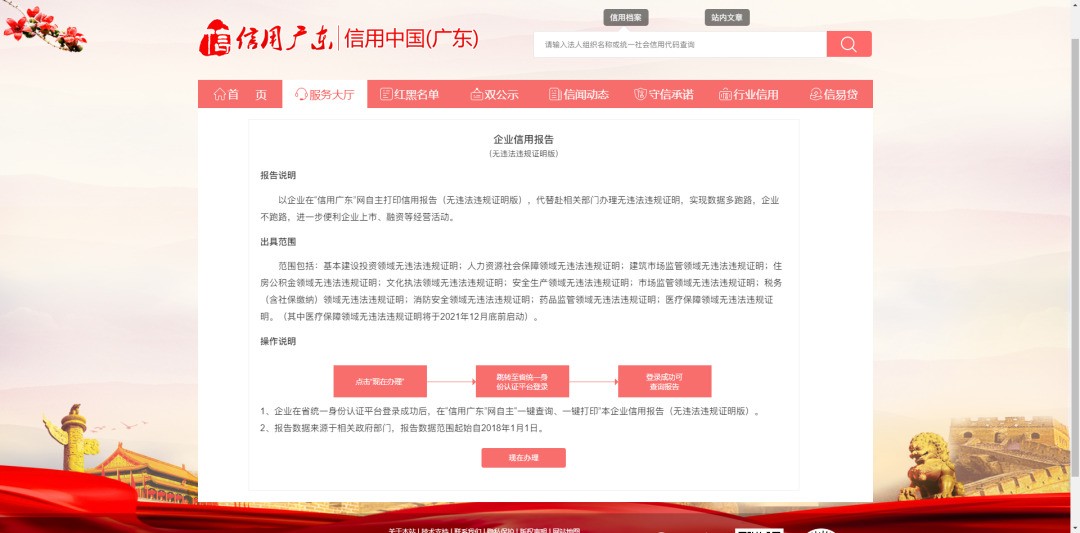Switch search mode to 站内文章
Viewport: 1080px width, 533px height.
pos(727,17)
